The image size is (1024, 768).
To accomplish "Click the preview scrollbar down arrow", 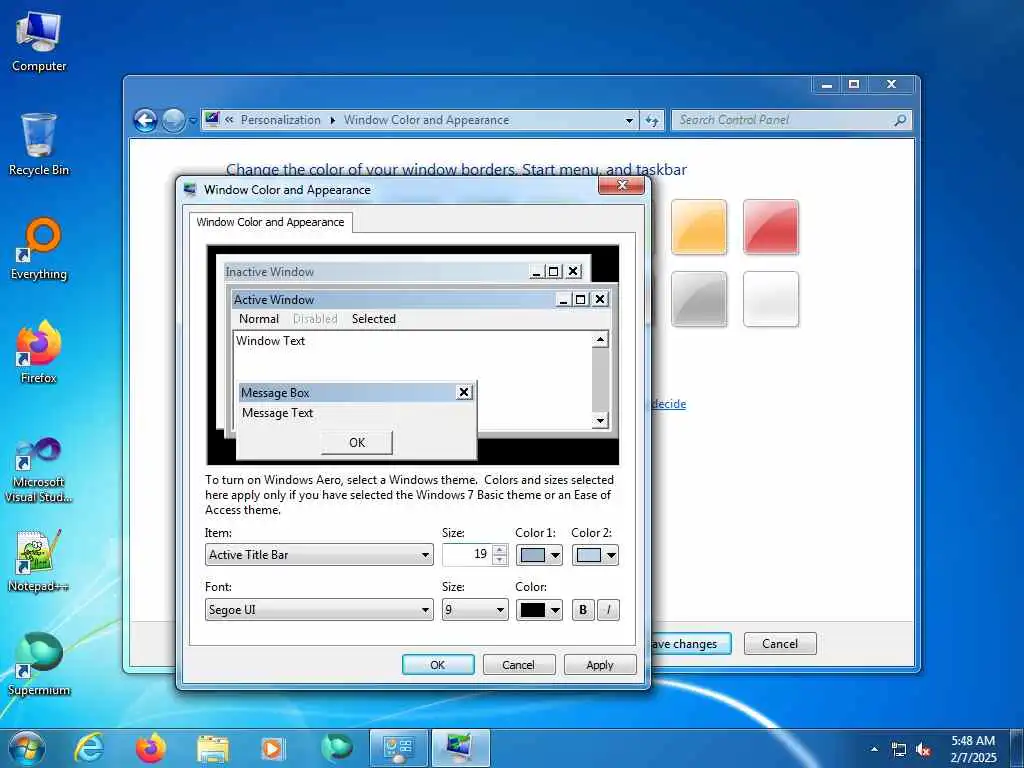I will [600, 421].
